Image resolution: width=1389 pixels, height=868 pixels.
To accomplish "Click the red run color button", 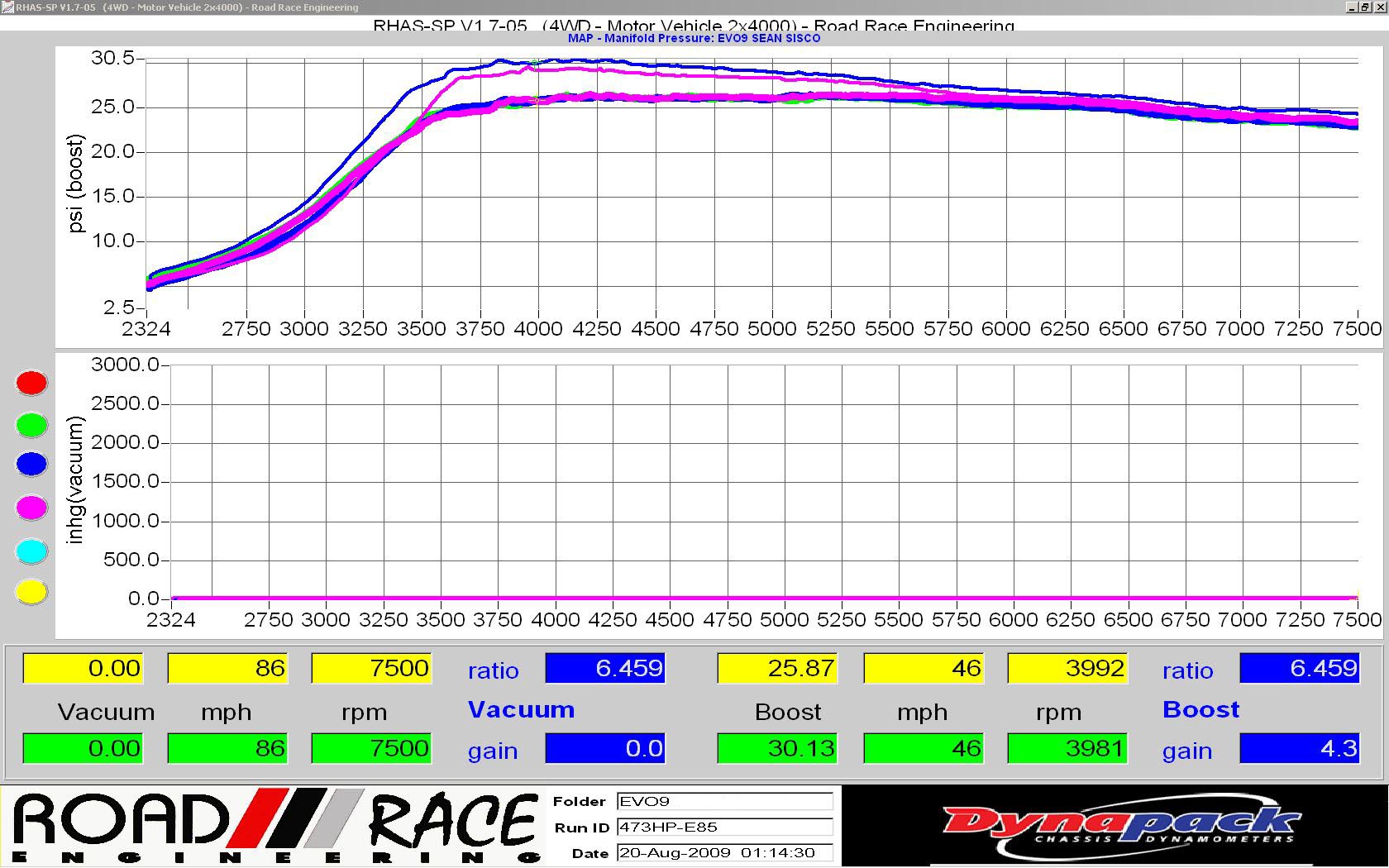I will click(32, 383).
